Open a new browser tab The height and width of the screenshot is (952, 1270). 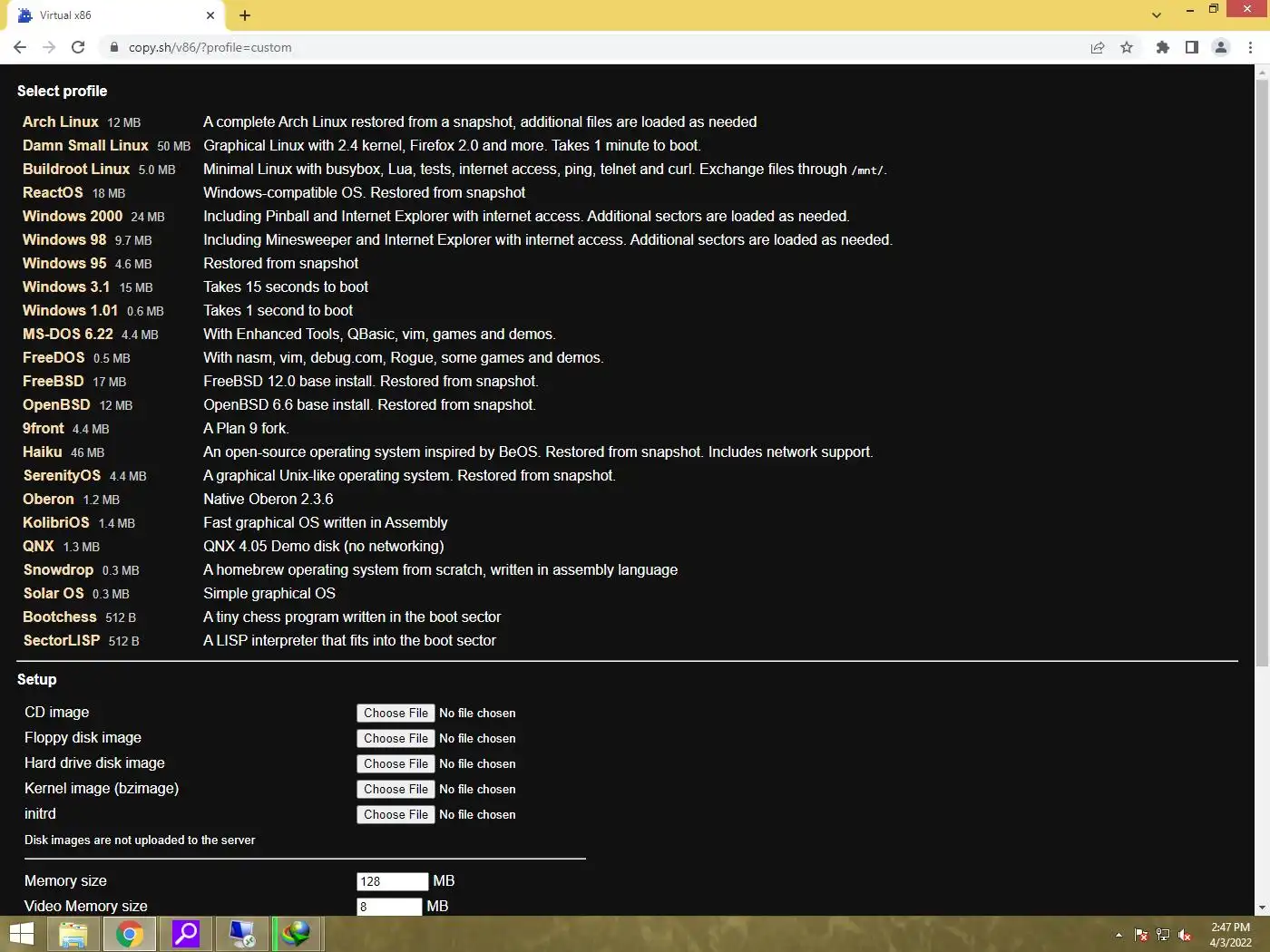click(245, 15)
